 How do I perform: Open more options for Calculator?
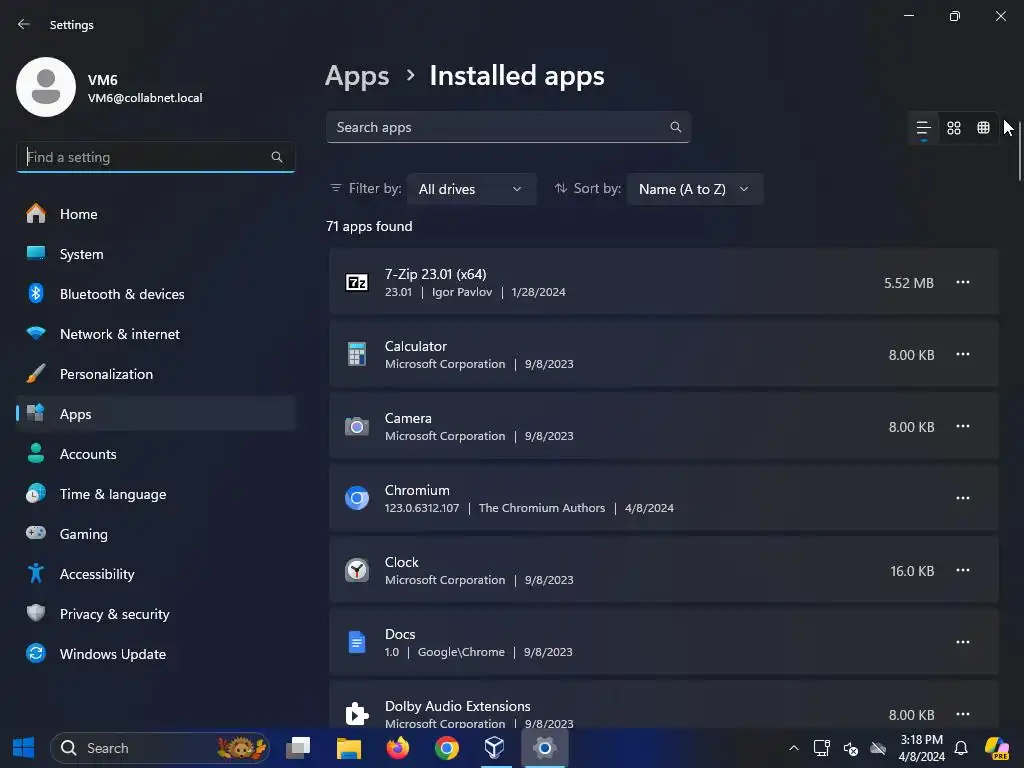point(963,355)
